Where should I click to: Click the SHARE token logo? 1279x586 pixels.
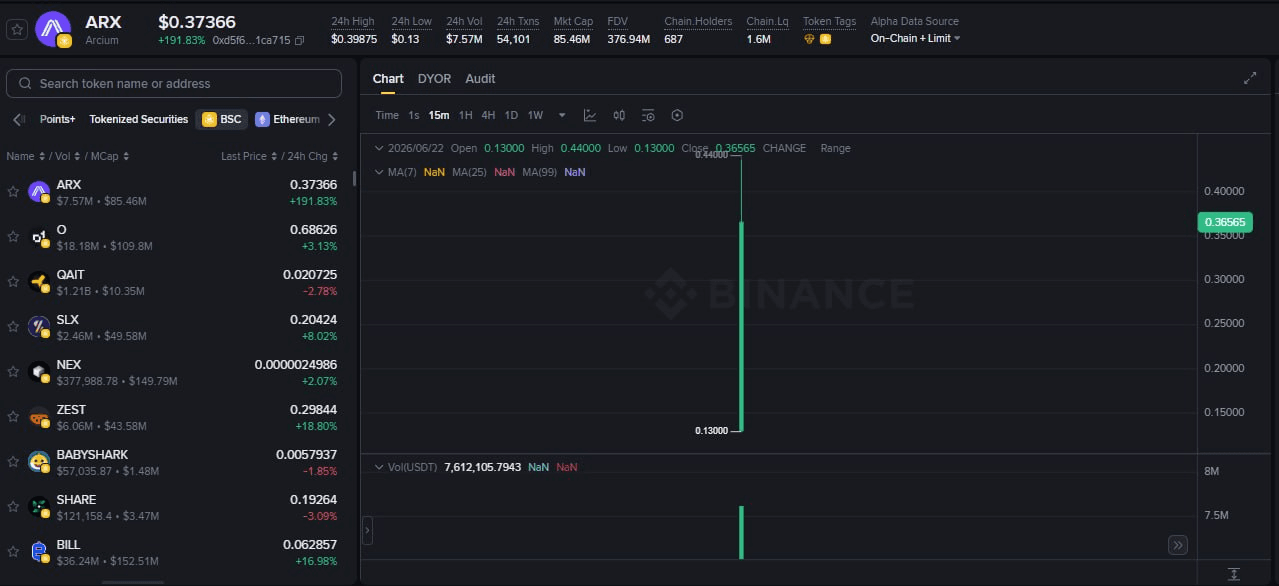pyautogui.click(x=39, y=507)
